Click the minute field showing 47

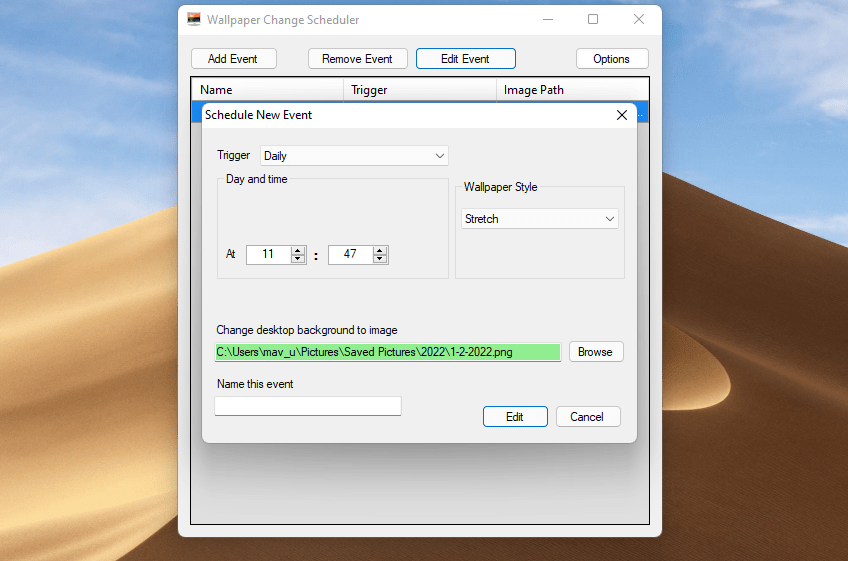[350, 254]
